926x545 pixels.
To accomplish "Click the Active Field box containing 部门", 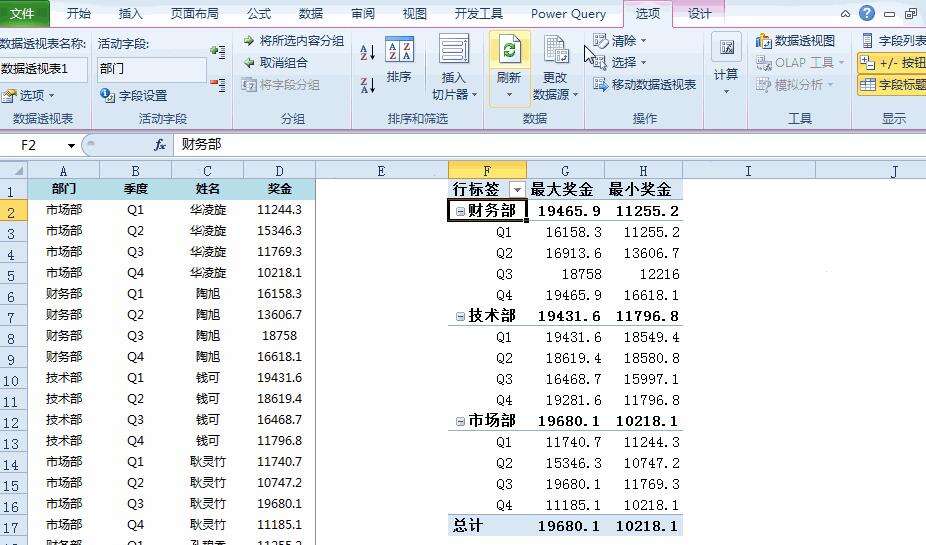I will 152,69.
